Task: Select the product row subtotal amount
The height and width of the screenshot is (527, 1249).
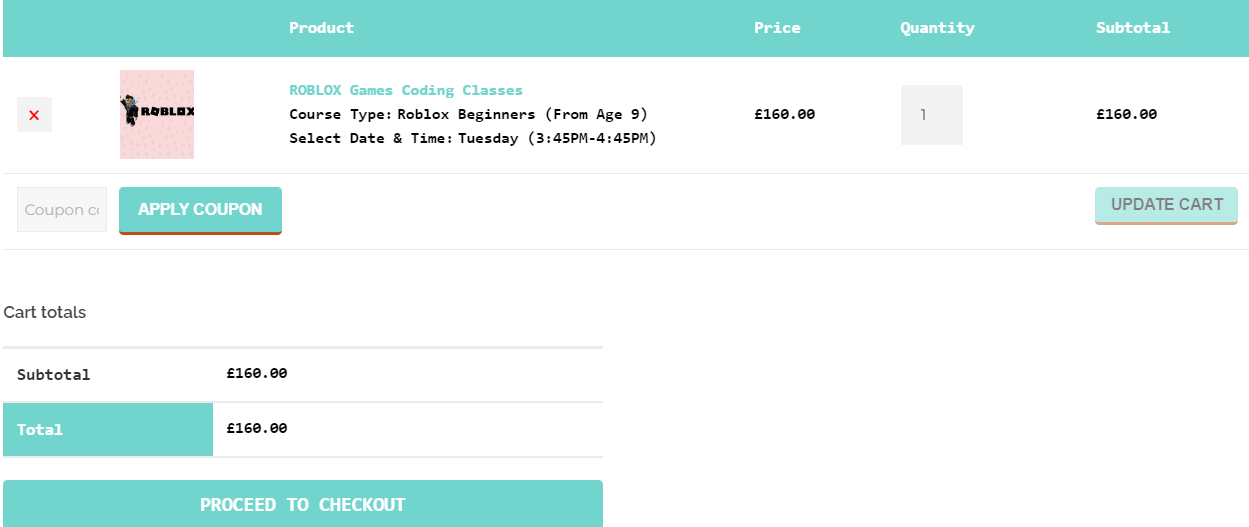Action: [x=1127, y=114]
